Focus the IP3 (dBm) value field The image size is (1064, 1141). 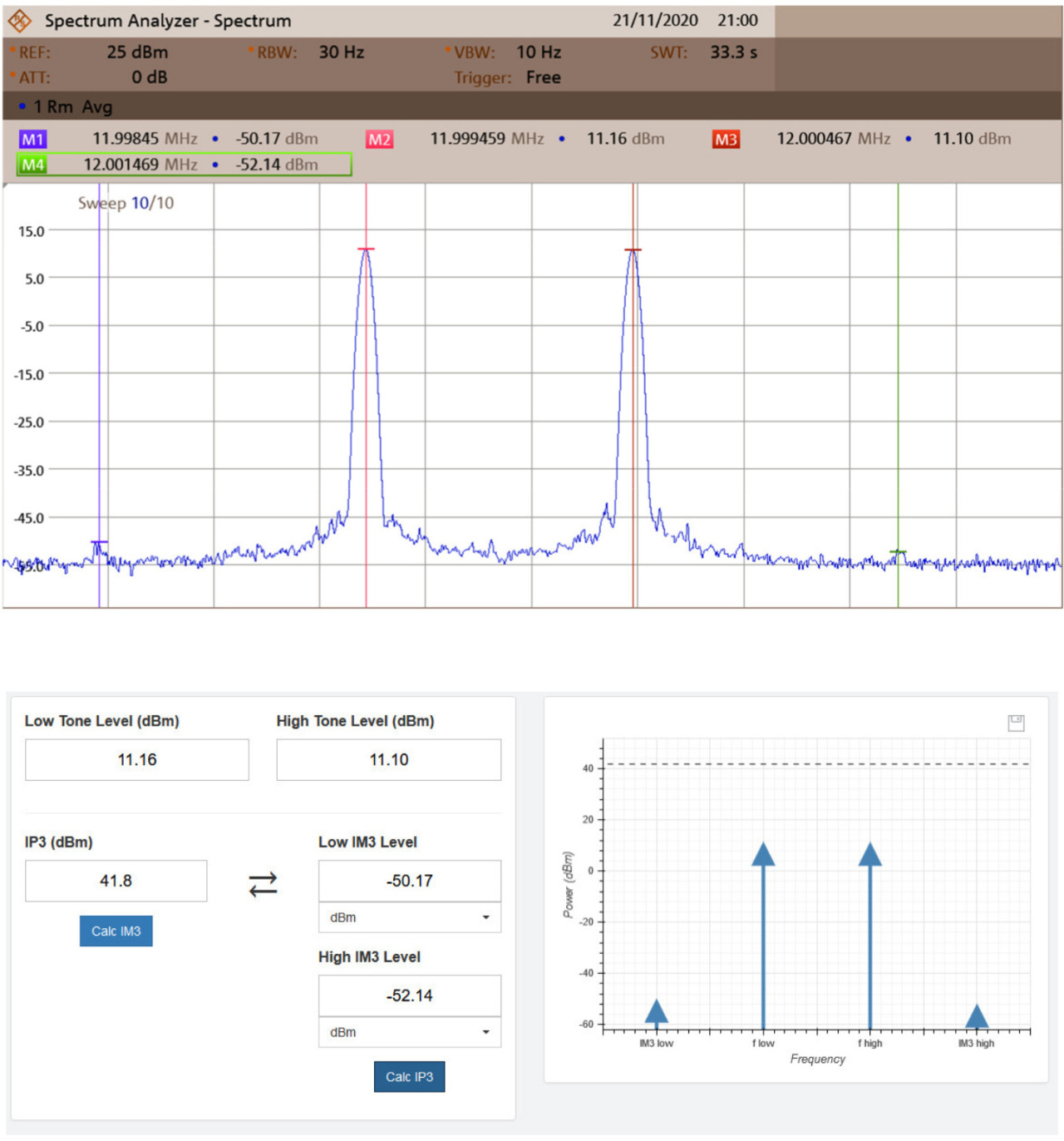coord(116,881)
